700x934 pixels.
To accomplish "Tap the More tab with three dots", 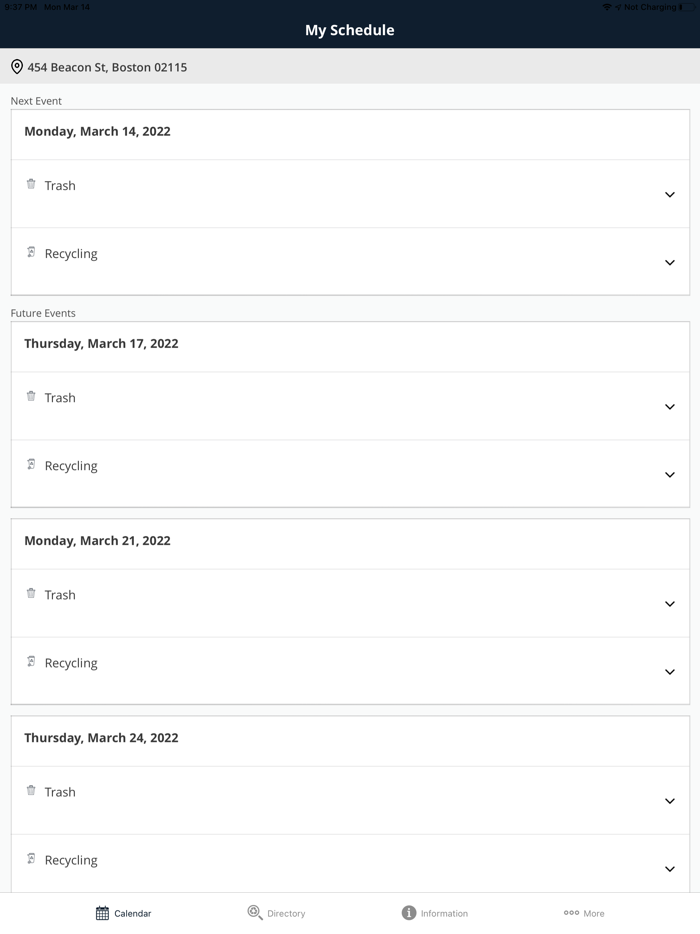I will coord(583,912).
